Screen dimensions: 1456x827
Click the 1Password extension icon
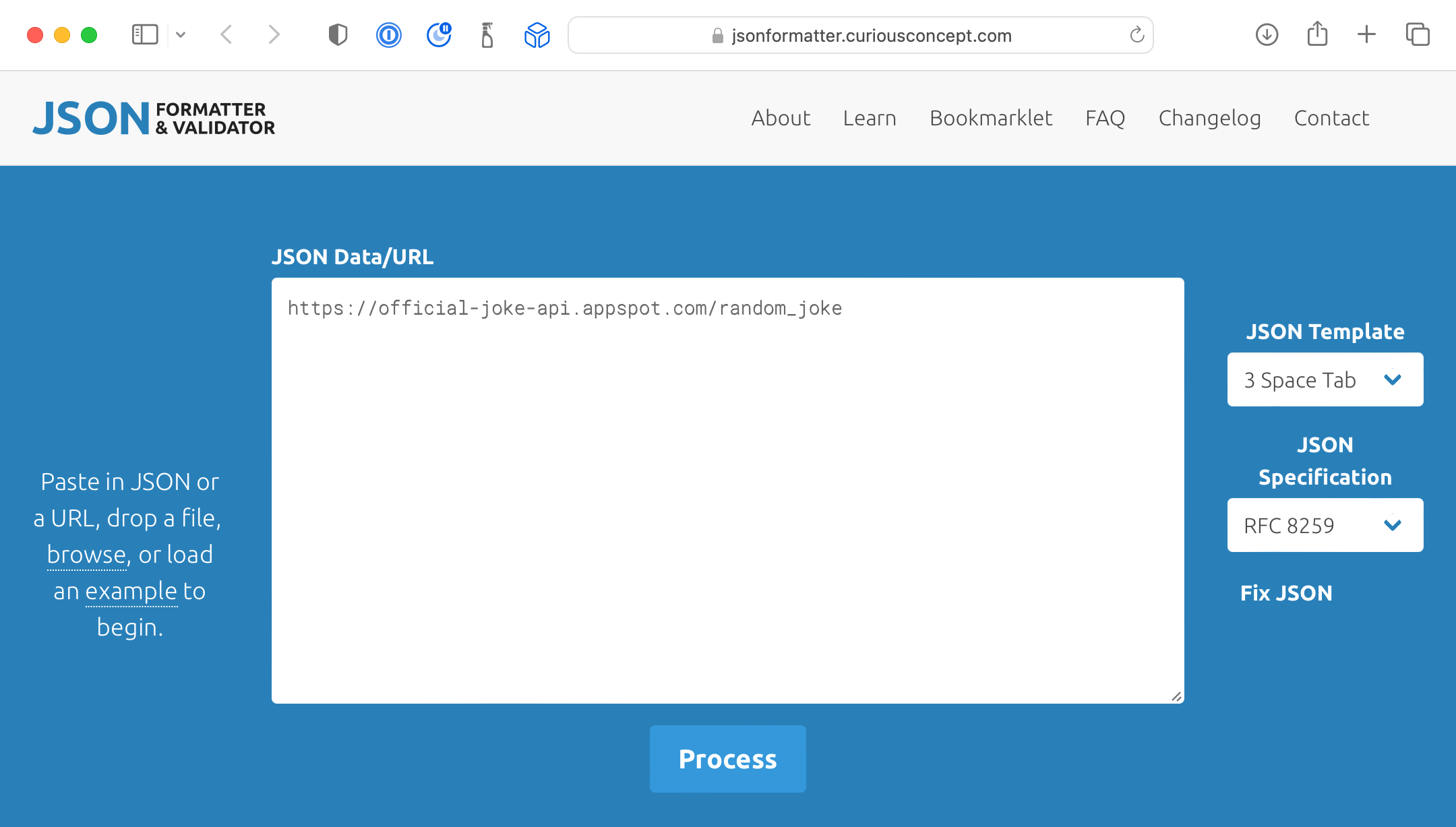(x=388, y=34)
